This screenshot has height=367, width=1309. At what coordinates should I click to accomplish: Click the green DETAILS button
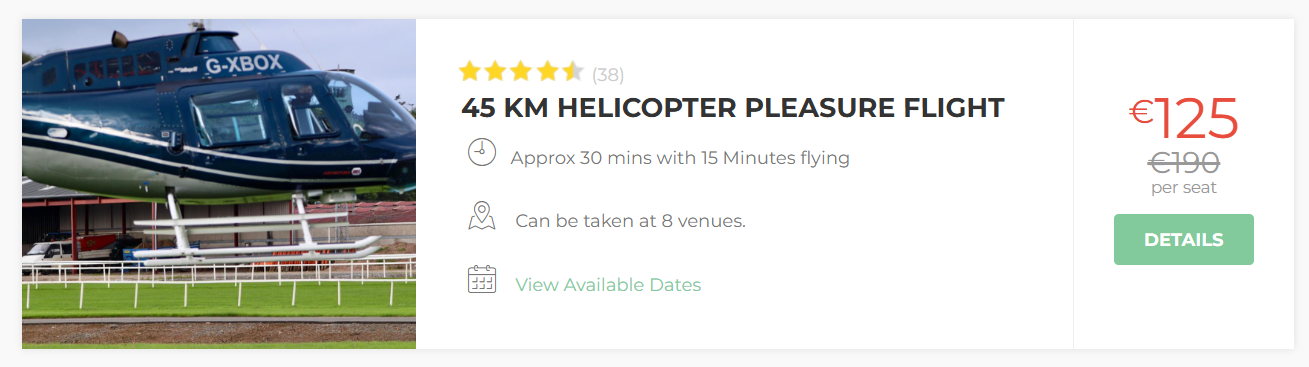pos(1184,240)
